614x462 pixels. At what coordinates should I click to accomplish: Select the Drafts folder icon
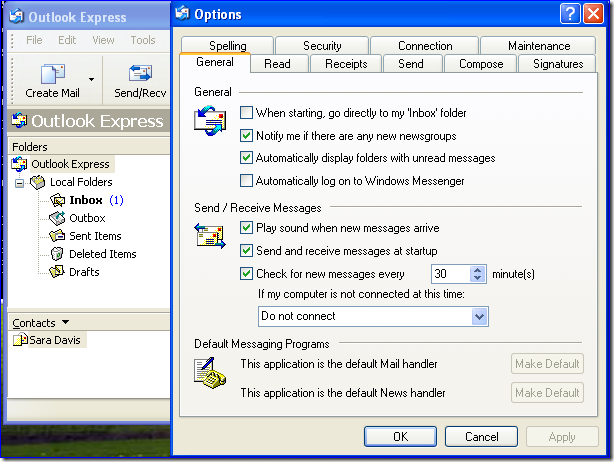tap(57, 271)
